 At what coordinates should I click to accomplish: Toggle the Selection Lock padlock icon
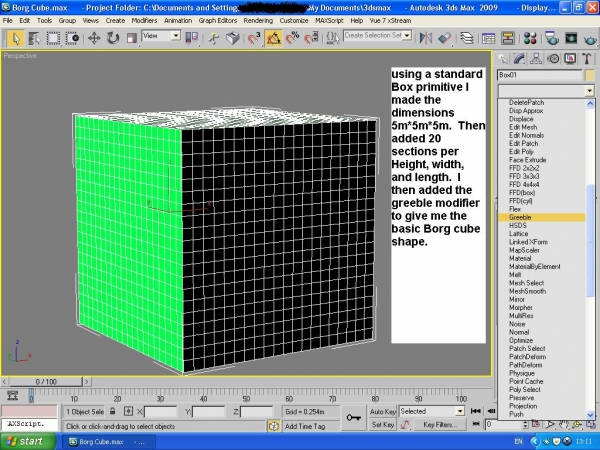(x=112, y=411)
